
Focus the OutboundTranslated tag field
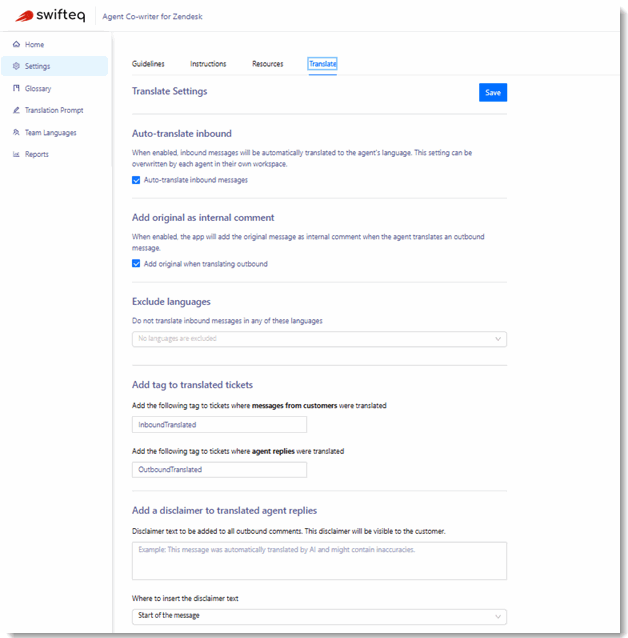(219, 470)
